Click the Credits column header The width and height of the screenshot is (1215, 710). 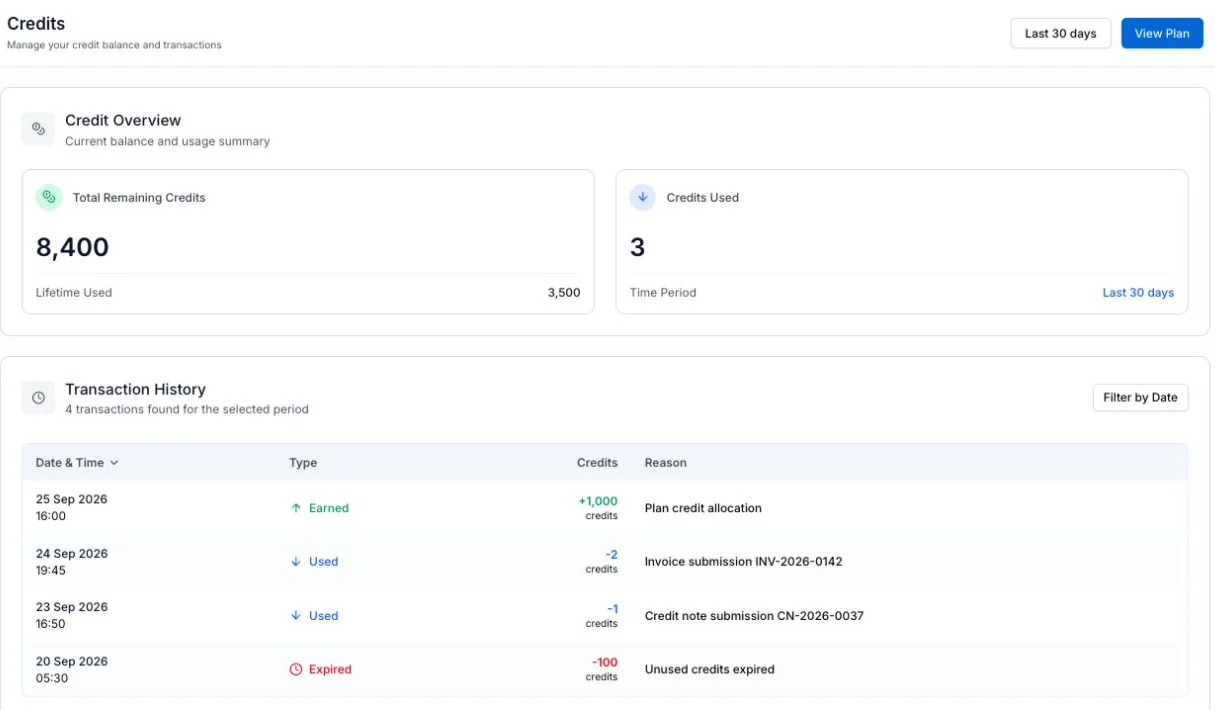point(597,463)
